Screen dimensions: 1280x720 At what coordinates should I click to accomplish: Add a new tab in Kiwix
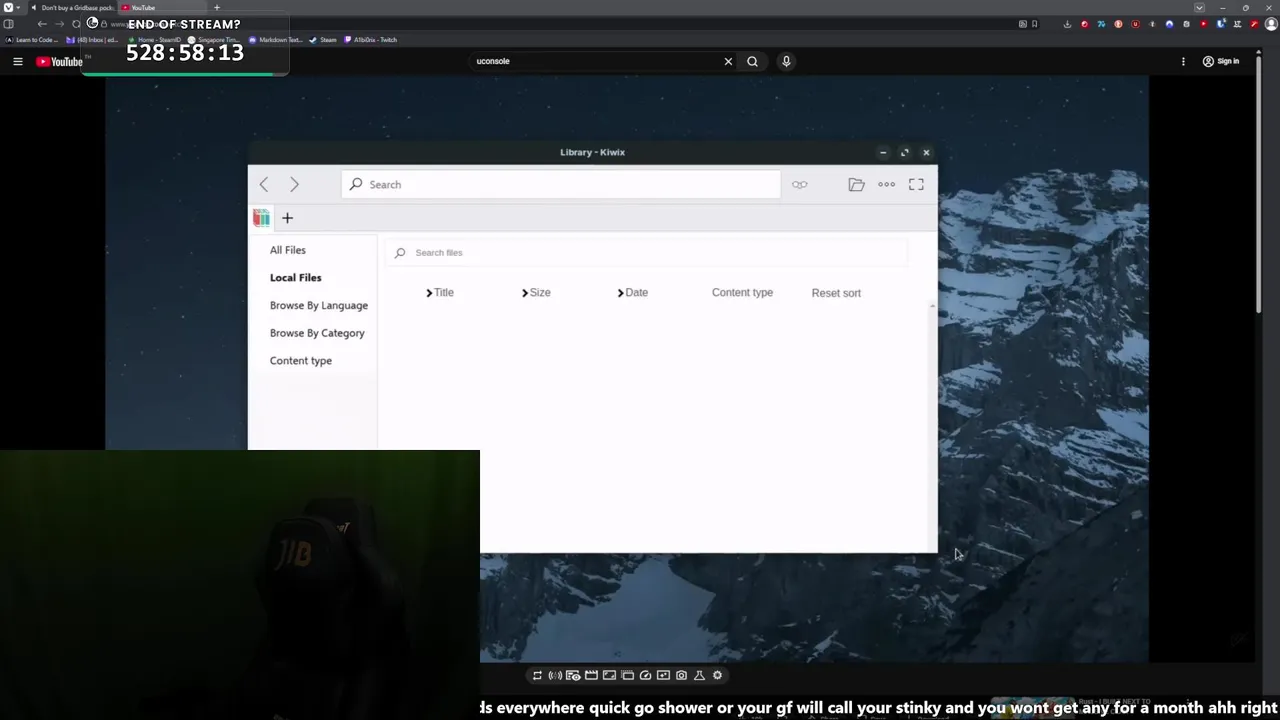pyautogui.click(x=287, y=218)
